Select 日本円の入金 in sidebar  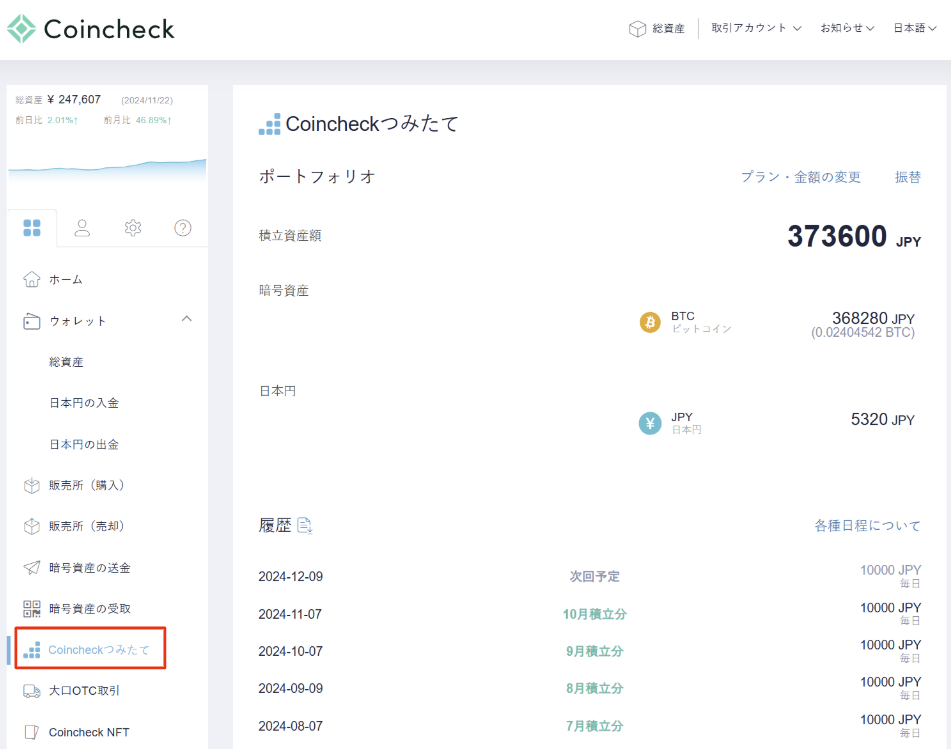point(84,403)
